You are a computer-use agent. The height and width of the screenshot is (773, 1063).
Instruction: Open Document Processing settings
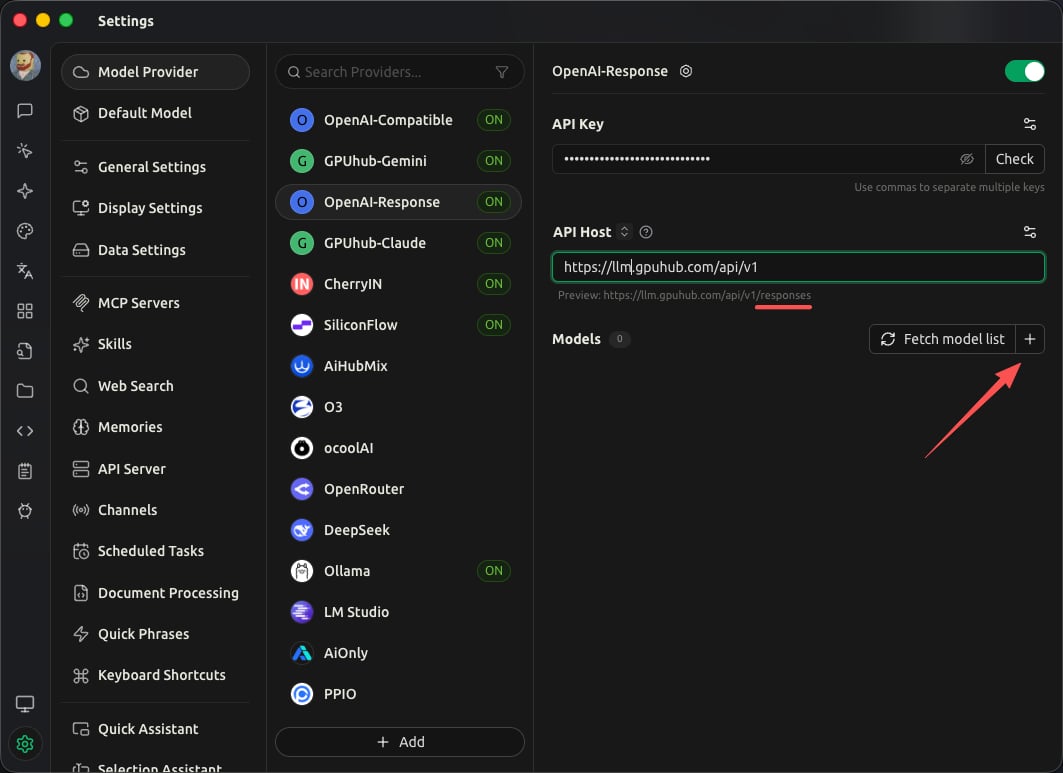coord(155,593)
